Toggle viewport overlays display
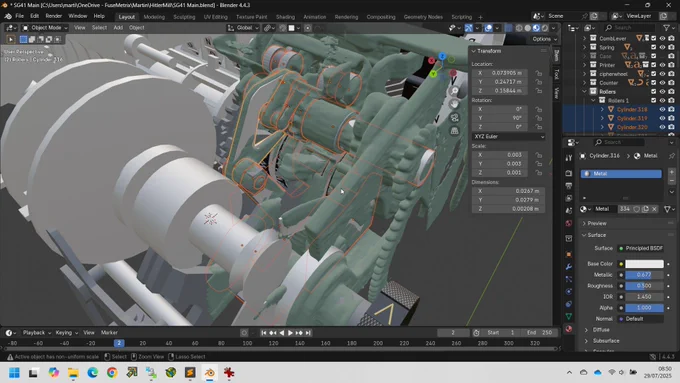The height and width of the screenshot is (383, 680). click(x=488, y=28)
